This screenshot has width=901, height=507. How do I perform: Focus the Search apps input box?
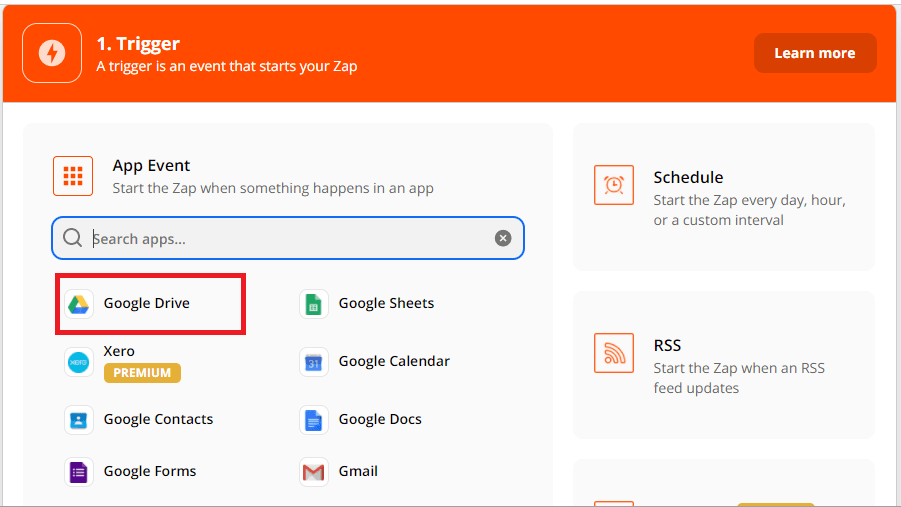pos(290,239)
